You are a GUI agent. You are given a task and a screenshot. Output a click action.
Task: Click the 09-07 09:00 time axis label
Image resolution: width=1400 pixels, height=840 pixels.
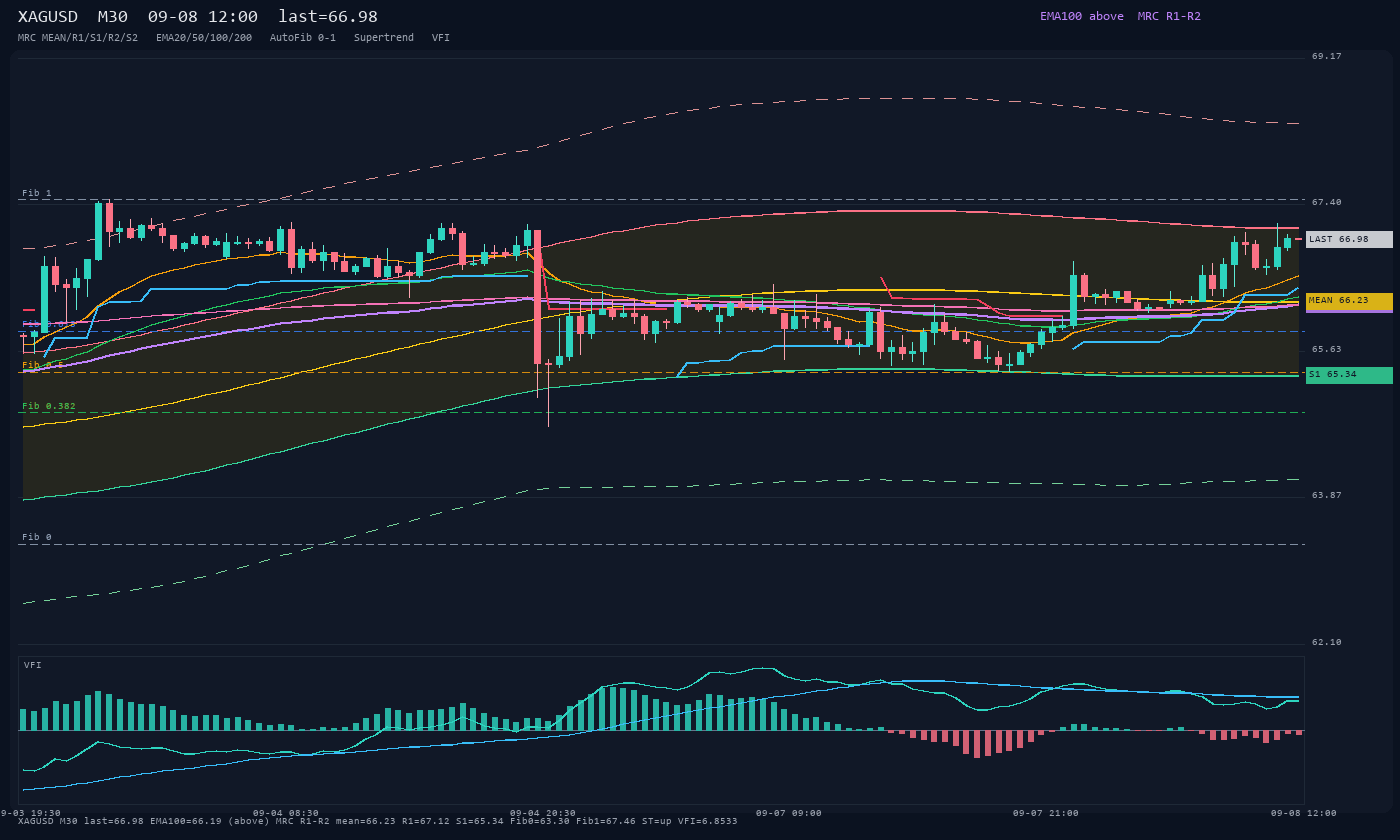coord(789,813)
